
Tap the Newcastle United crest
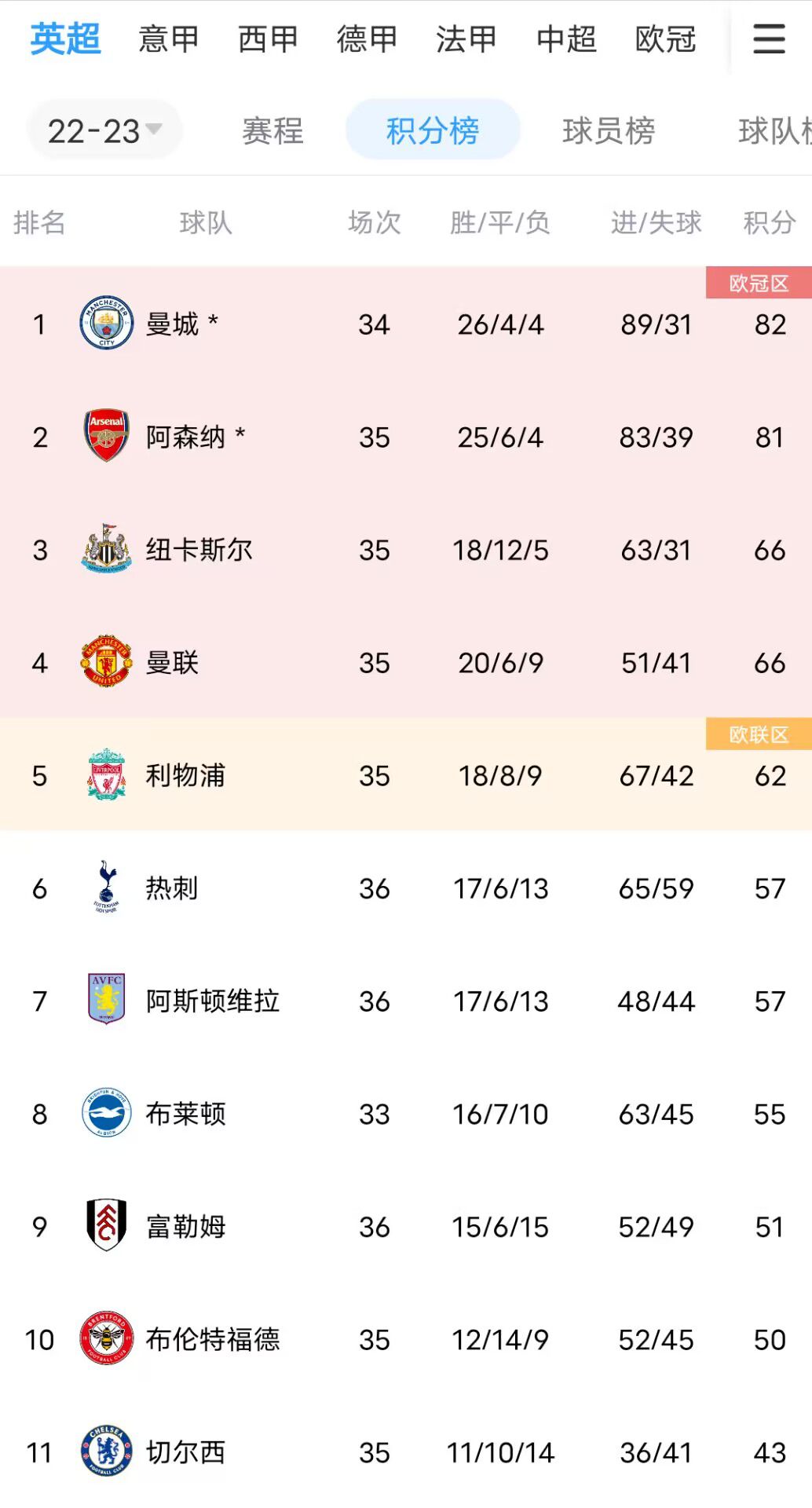[x=107, y=549]
